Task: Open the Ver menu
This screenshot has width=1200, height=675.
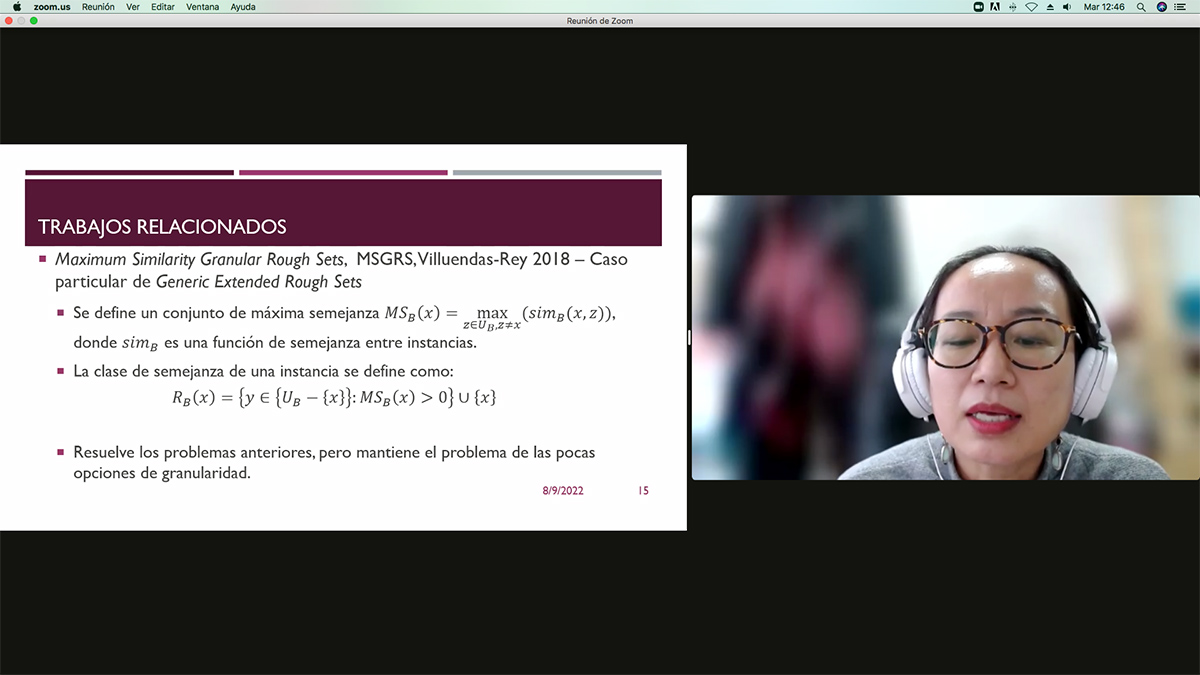Action: (133, 6)
